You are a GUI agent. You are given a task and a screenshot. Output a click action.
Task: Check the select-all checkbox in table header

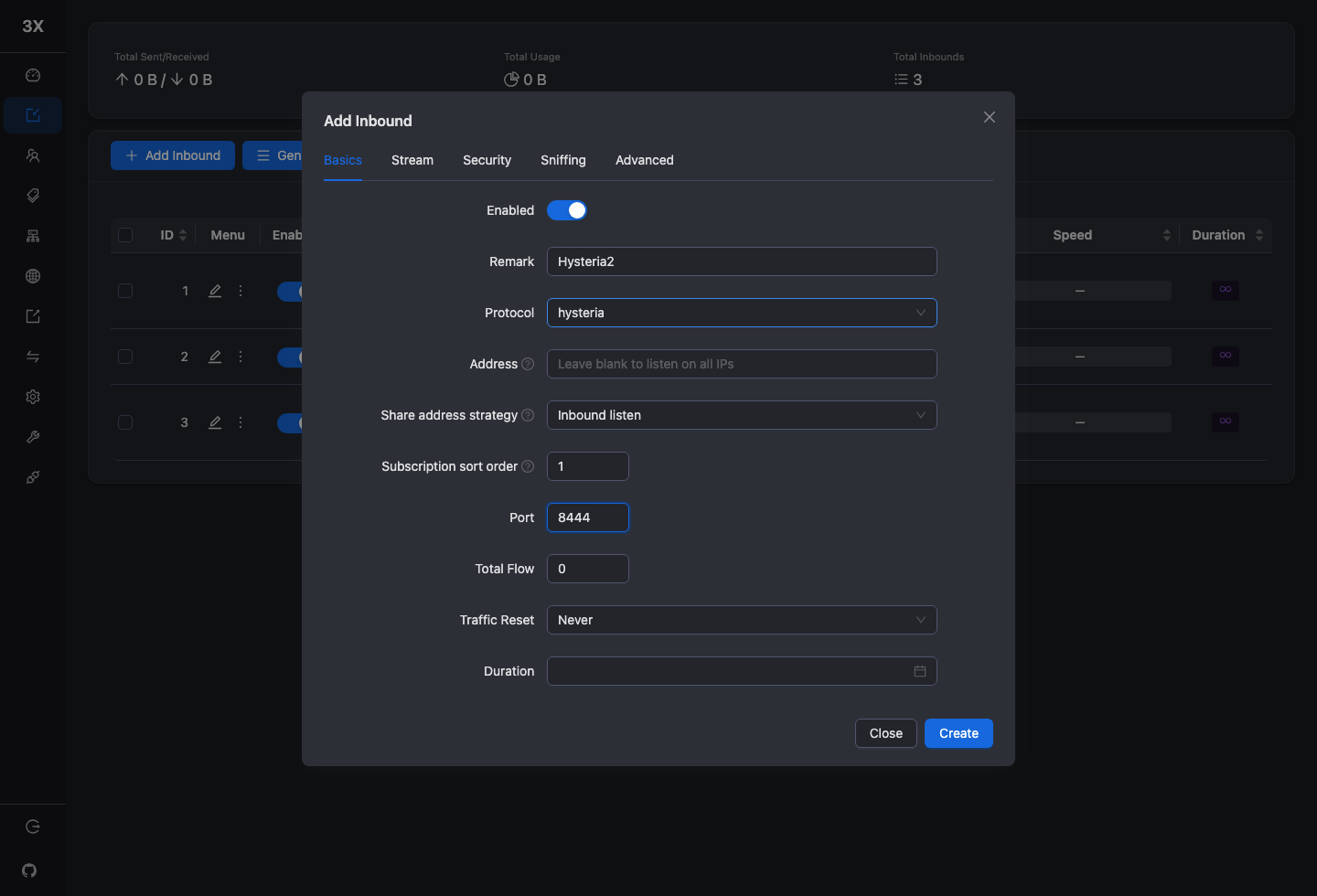[125, 235]
